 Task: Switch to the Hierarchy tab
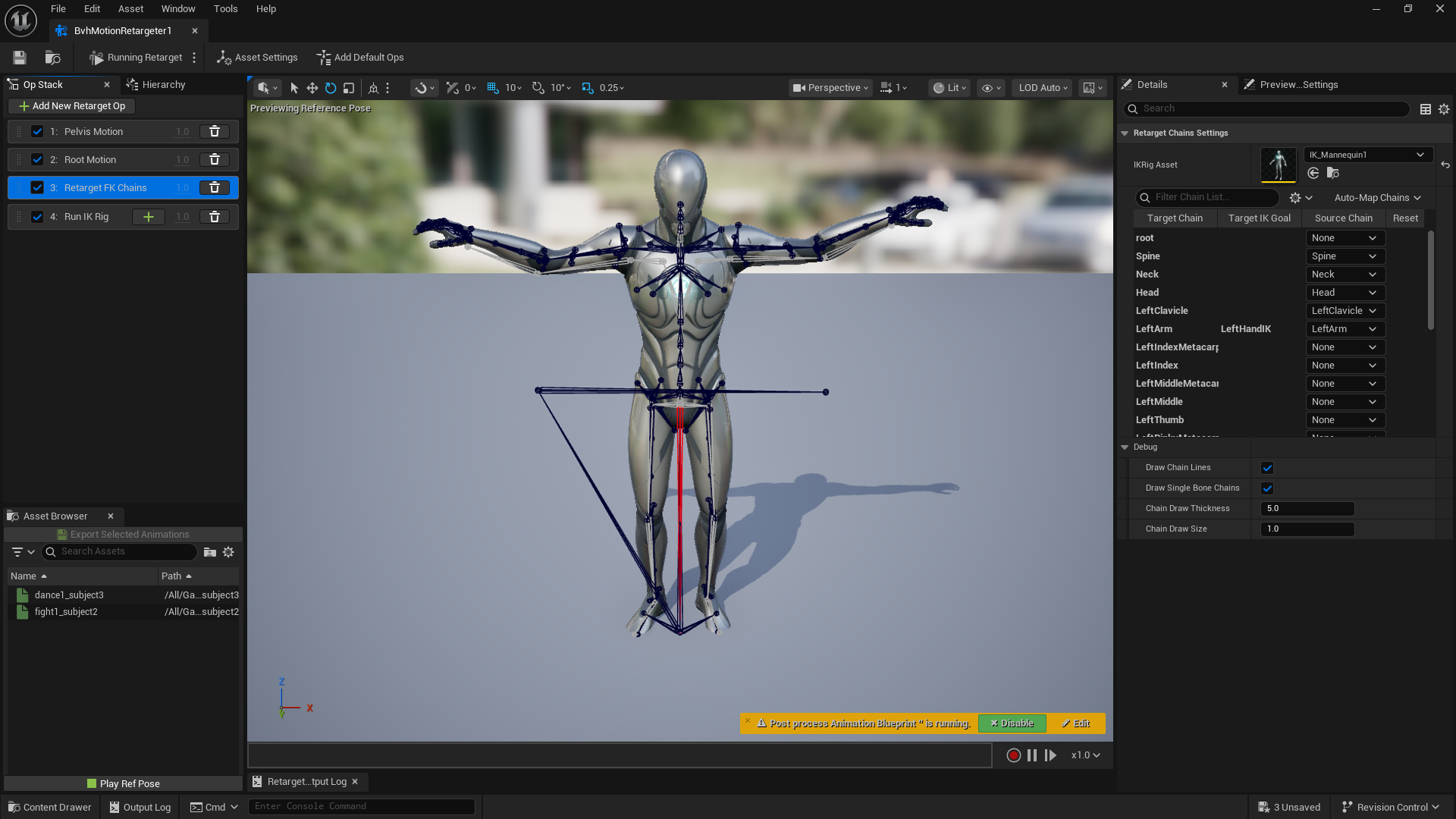pyautogui.click(x=156, y=85)
